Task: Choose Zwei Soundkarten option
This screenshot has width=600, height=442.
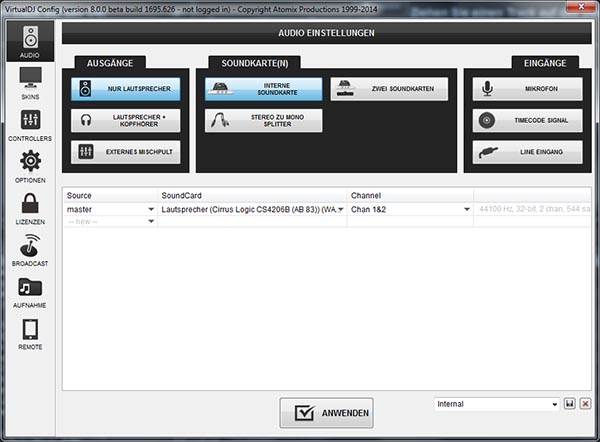Action: click(x=389, y=89)
